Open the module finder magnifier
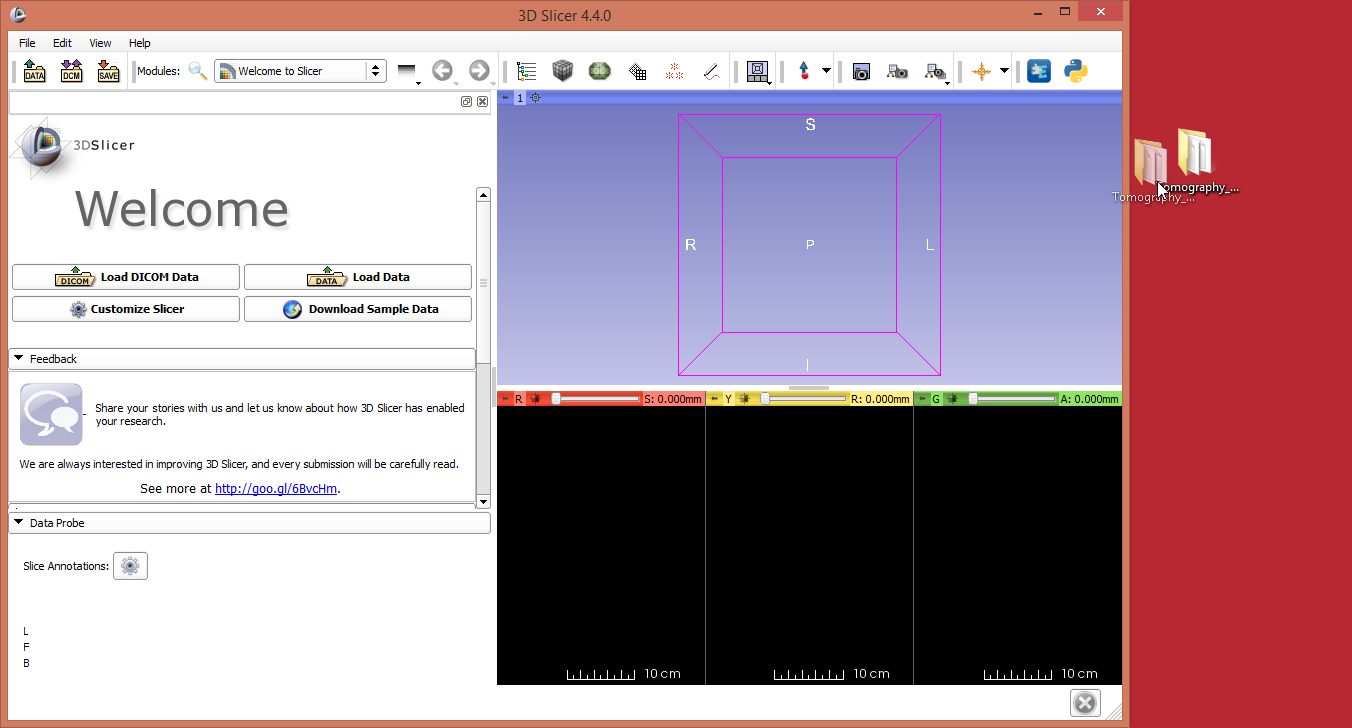The image size is (1352, 728). click(x=198, y=71)
